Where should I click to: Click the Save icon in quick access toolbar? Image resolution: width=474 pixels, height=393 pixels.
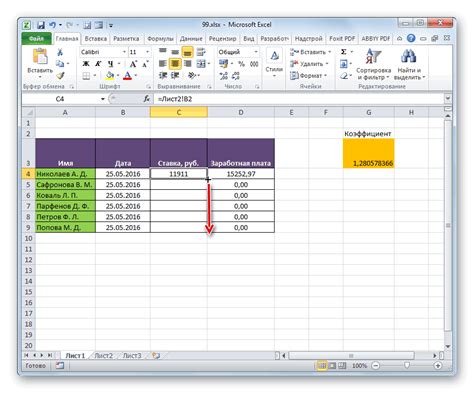tap(41, 25)
